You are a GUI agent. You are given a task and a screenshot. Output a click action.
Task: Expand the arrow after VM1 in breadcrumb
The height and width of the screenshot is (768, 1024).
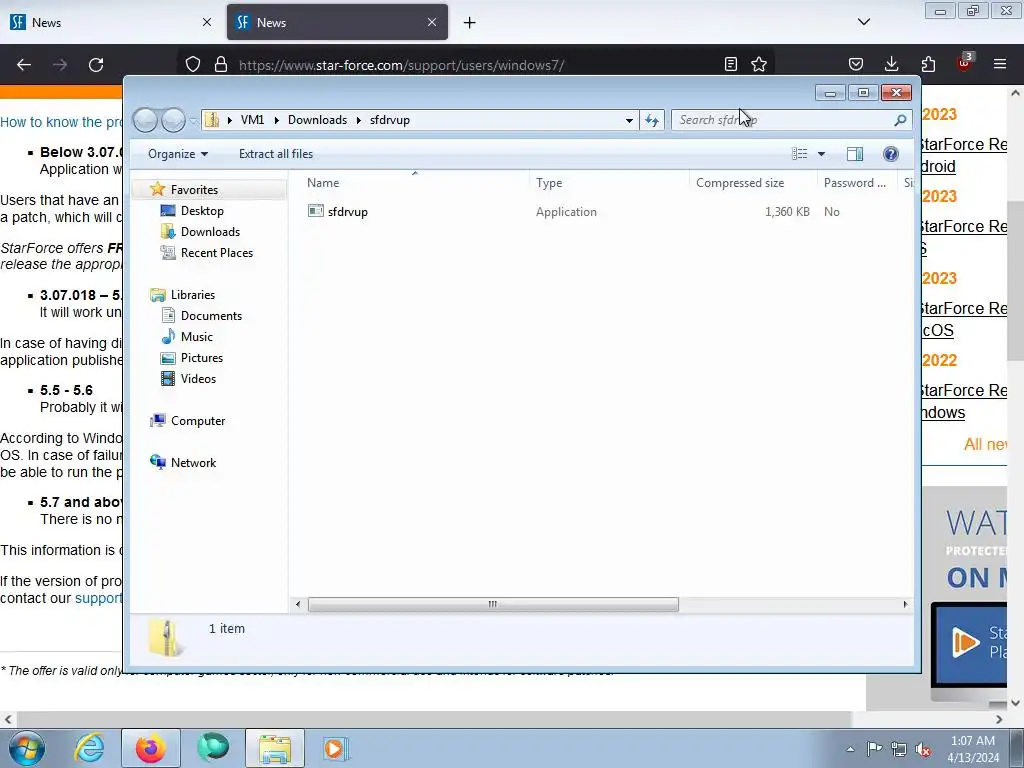click(x=276, y=120)
